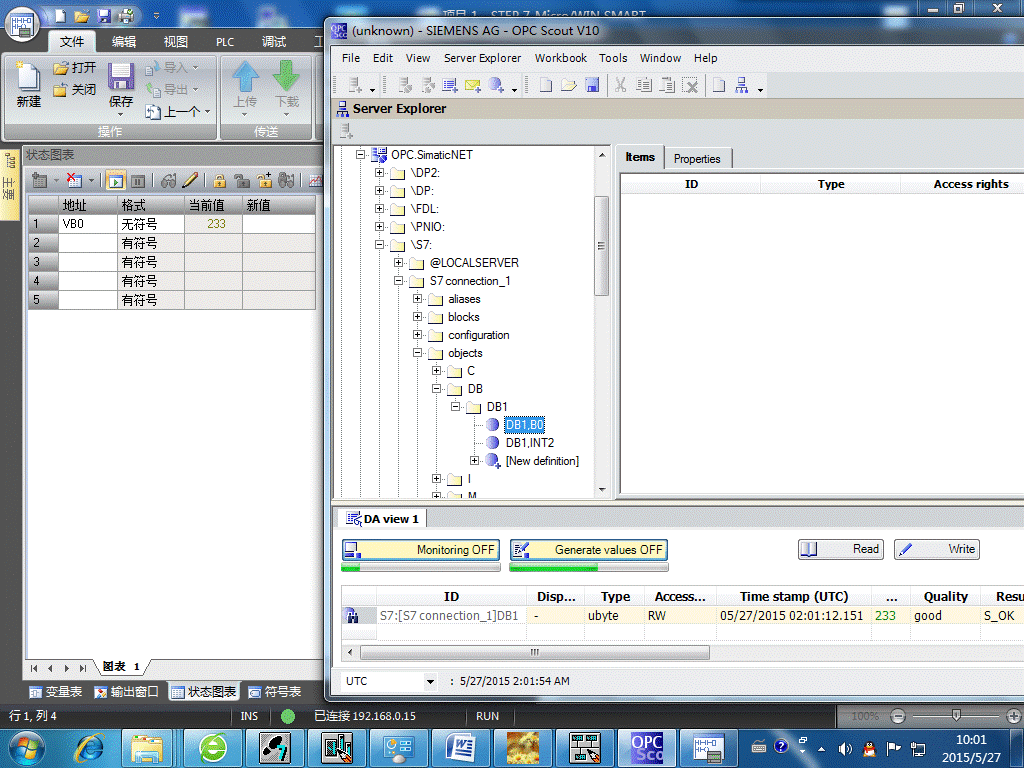Open the Tools menu in OPC Scout
Viewport: 1024px width, 768px height.
coord(613,58)
